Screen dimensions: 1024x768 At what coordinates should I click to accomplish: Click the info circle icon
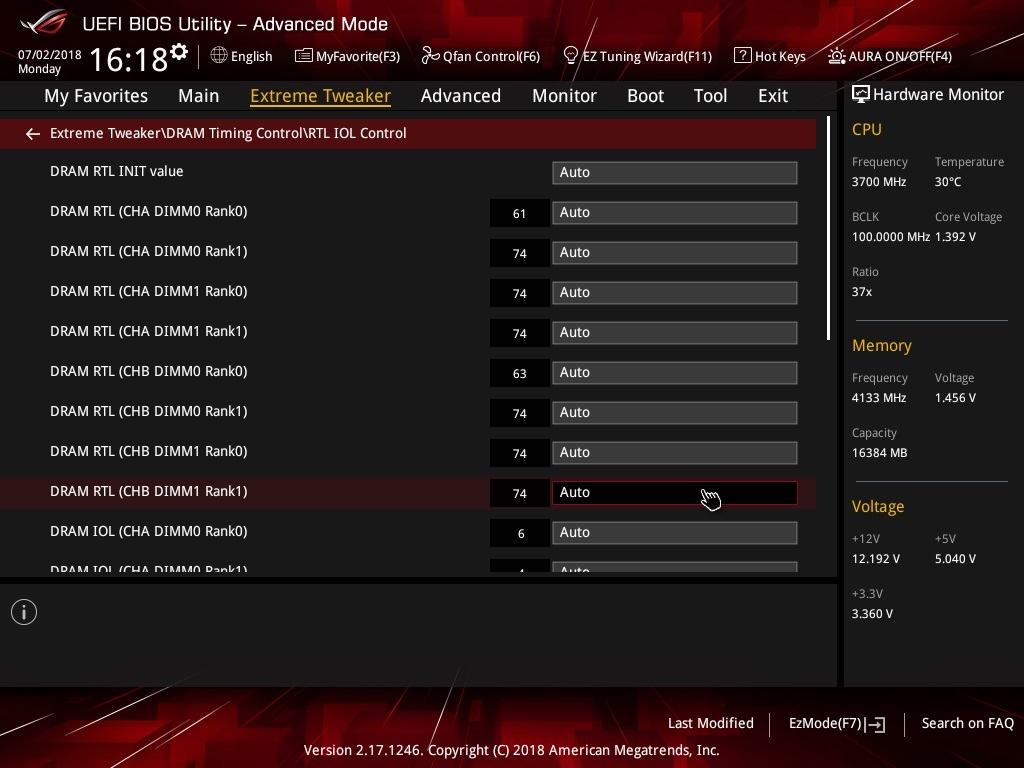[x=24, y=613]
